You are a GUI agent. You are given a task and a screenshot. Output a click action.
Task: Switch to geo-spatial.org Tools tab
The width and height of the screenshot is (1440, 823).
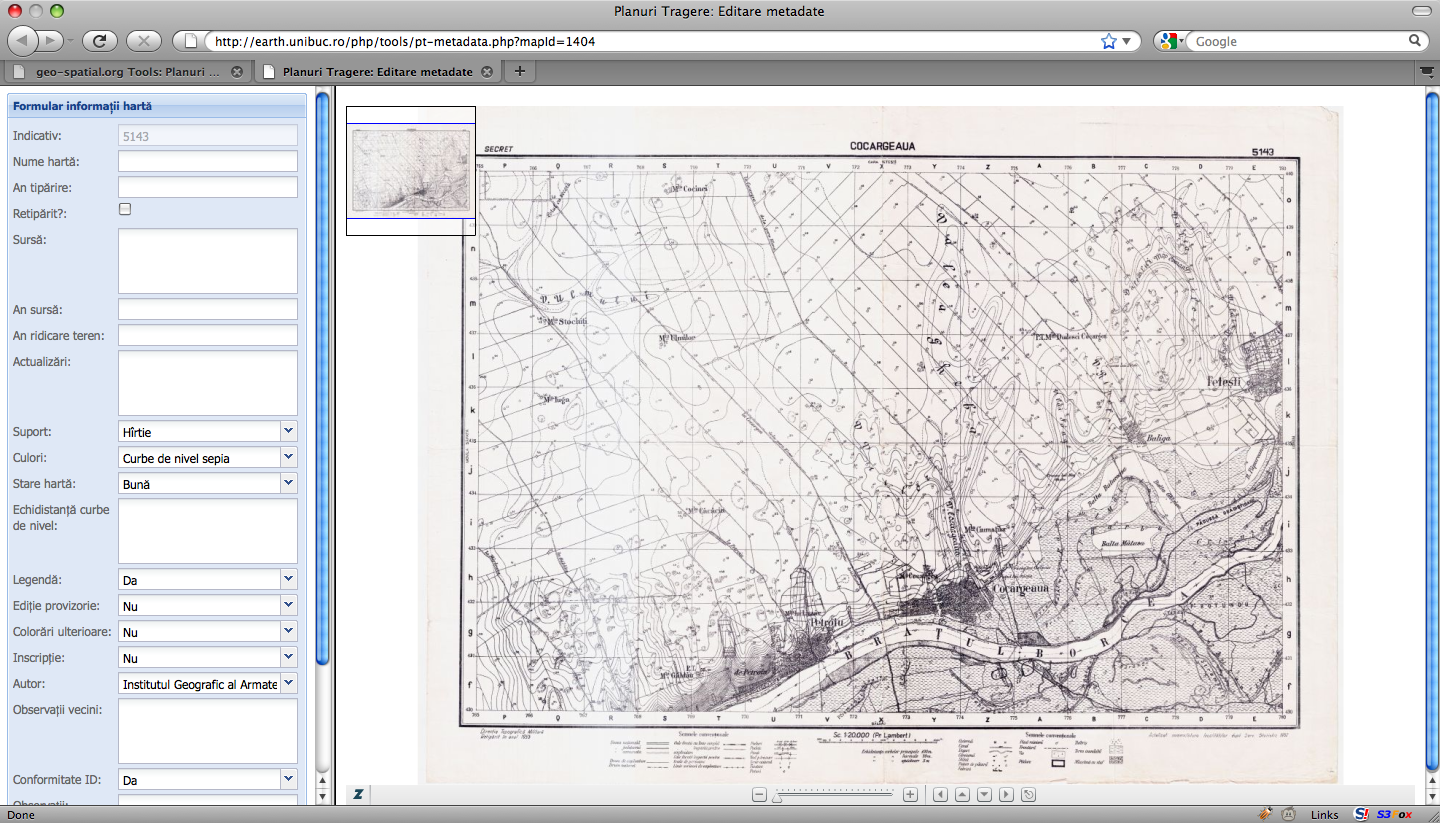pyautogui.click(x=127, y=72)
